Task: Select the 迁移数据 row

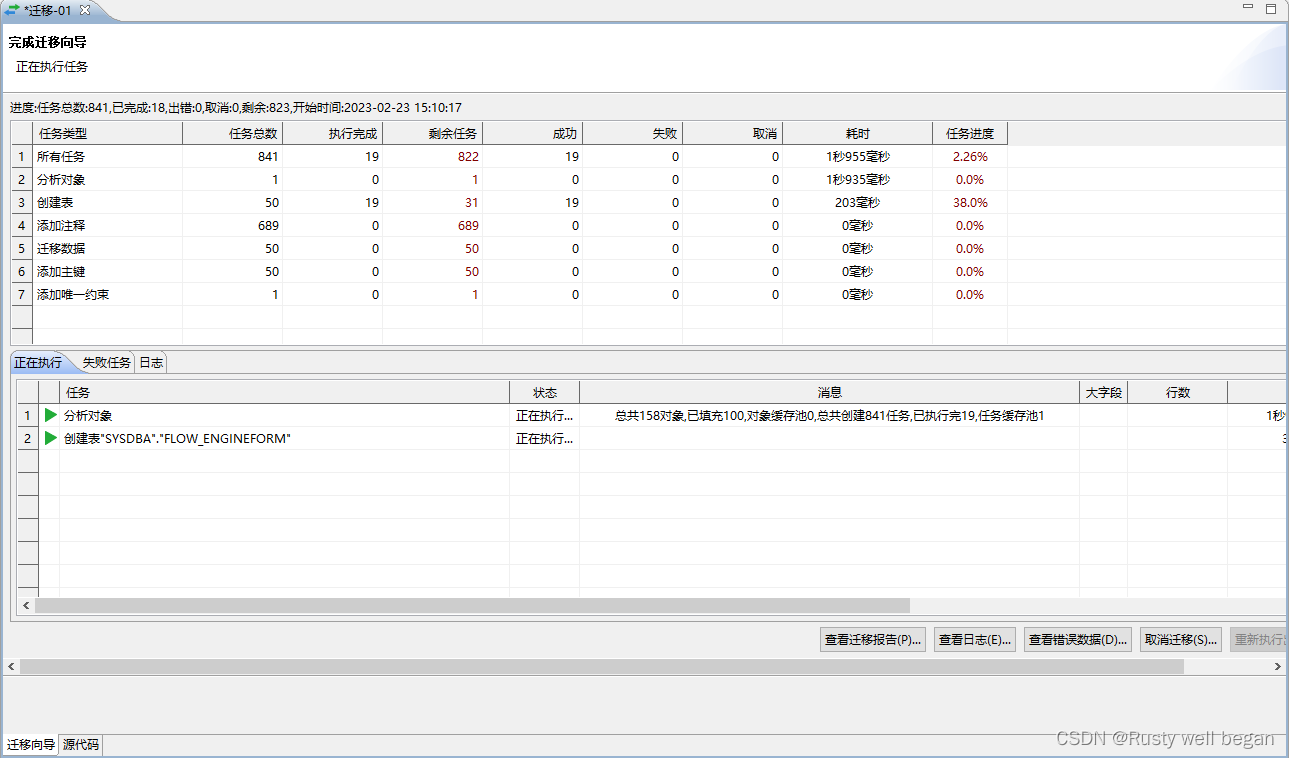Action: pyautogui.click(x=509, y=249)
